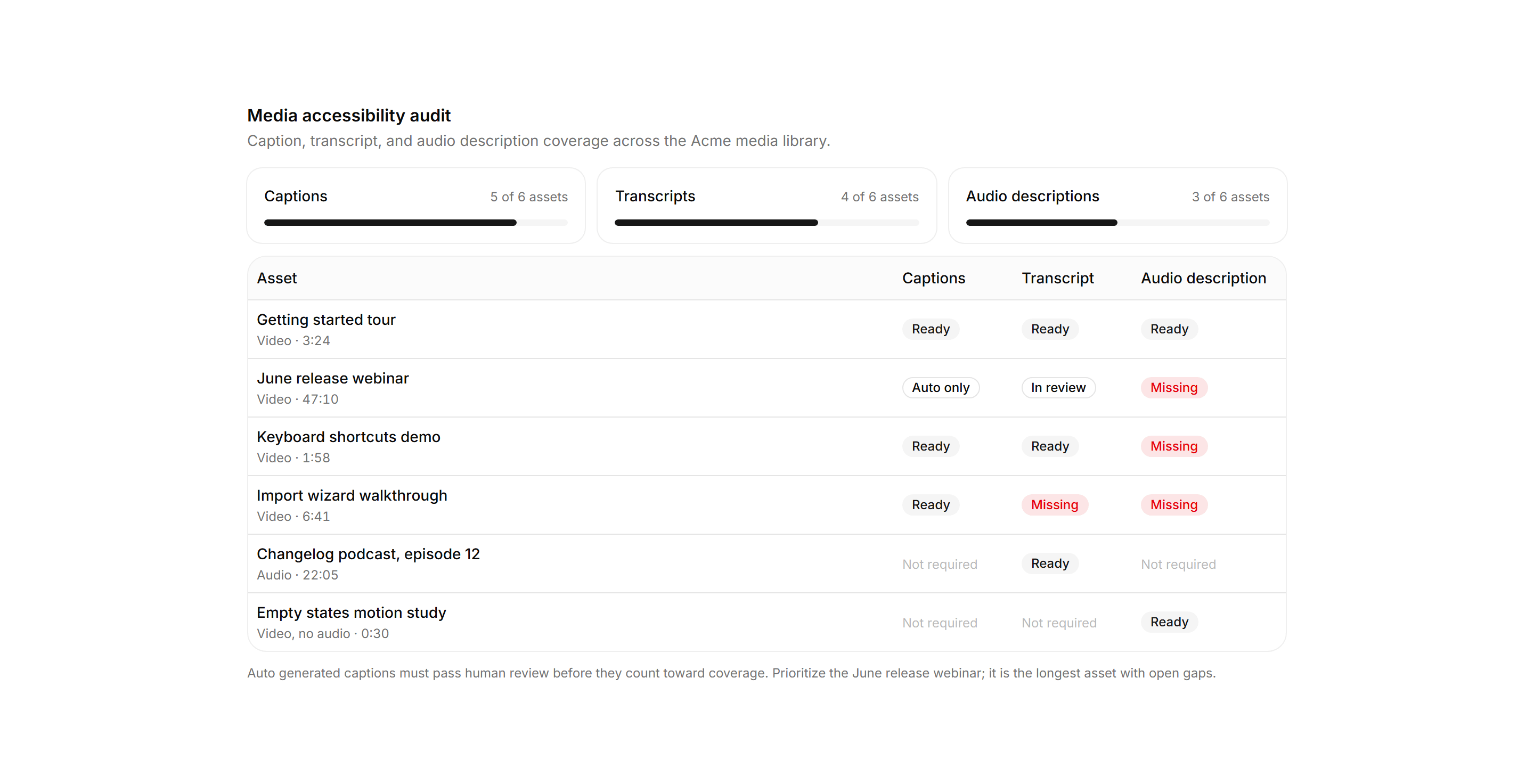The height and width of the screenshot is (784, 1534).
Task: Click the Captions coverage progress bar
Action: click(x=415, y=223)
